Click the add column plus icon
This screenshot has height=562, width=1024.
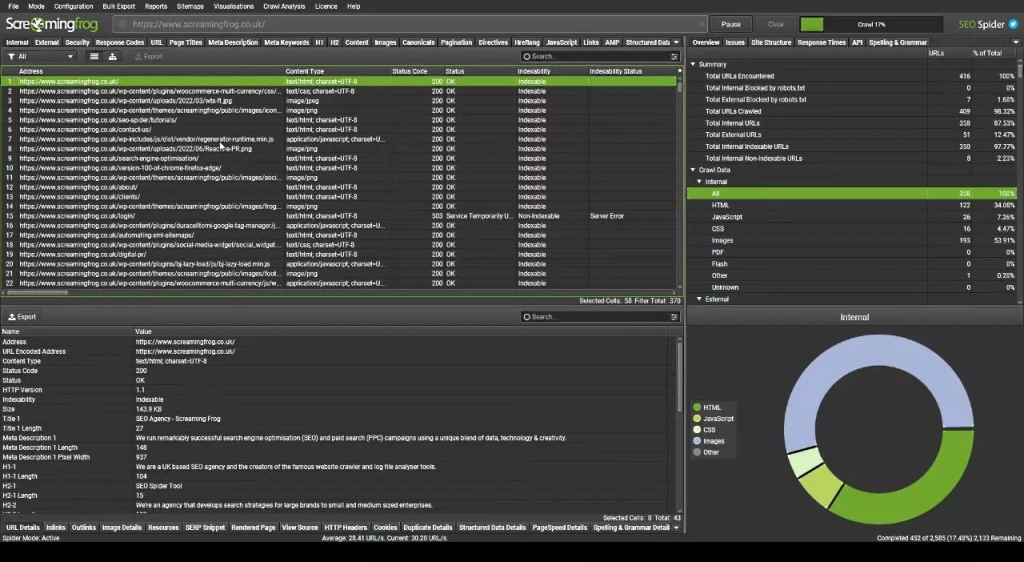coord(679,71)
